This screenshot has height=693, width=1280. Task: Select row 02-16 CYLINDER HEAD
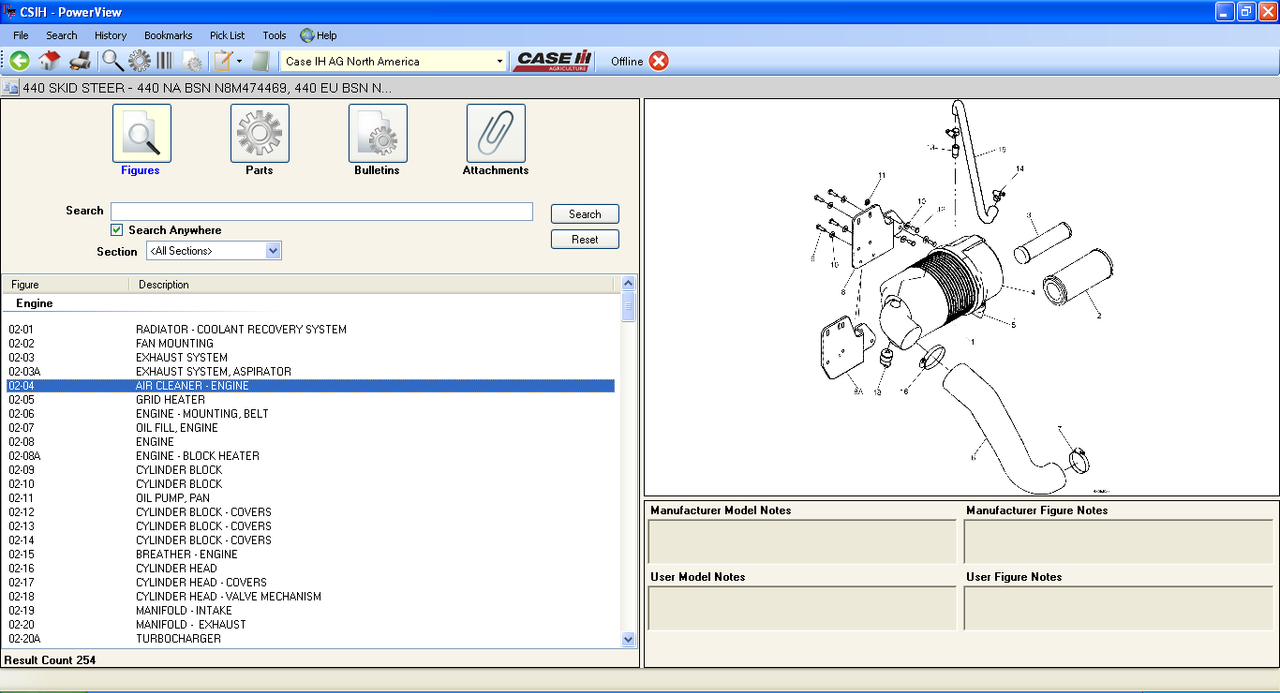click(x=310, y=568)
